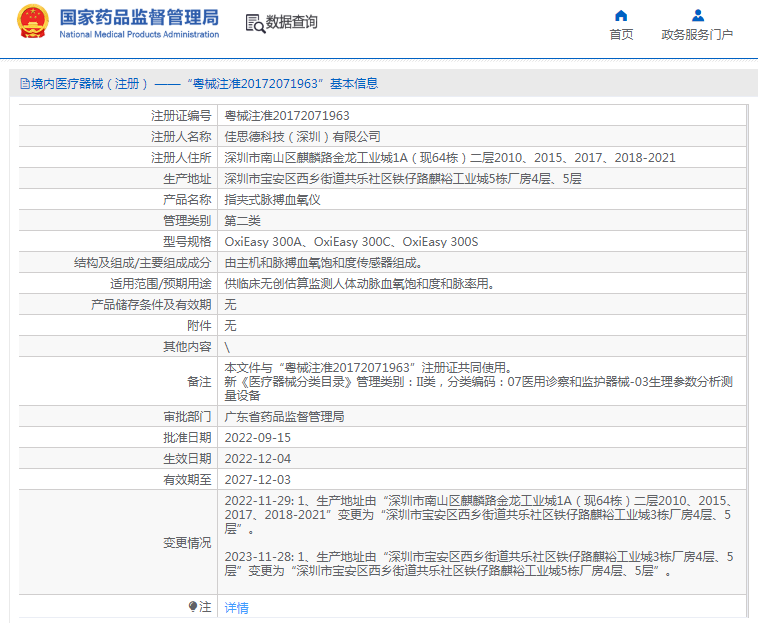Viewport: 758px width, 623px height.
Task: Select the expiry date 2027-12-03
Action: [x=257, y=480]
